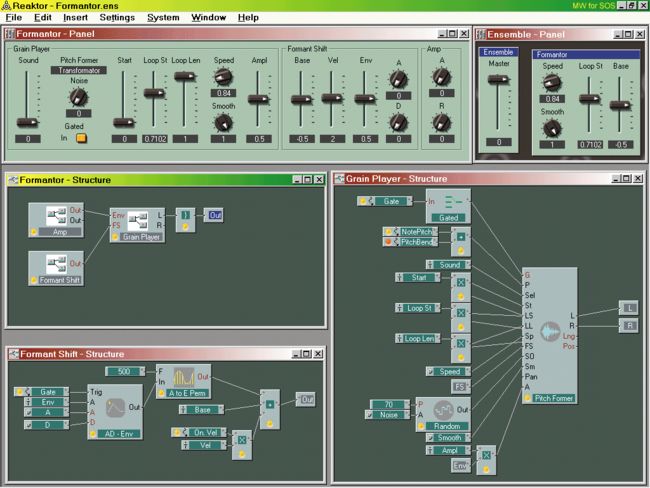Select the Gate module in Grain Player Structure
Screen dimensions: 650x488
click(385, 201)
